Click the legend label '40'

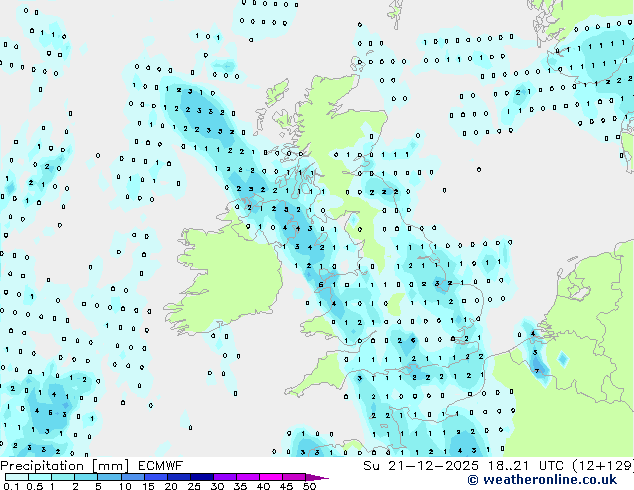263,486
